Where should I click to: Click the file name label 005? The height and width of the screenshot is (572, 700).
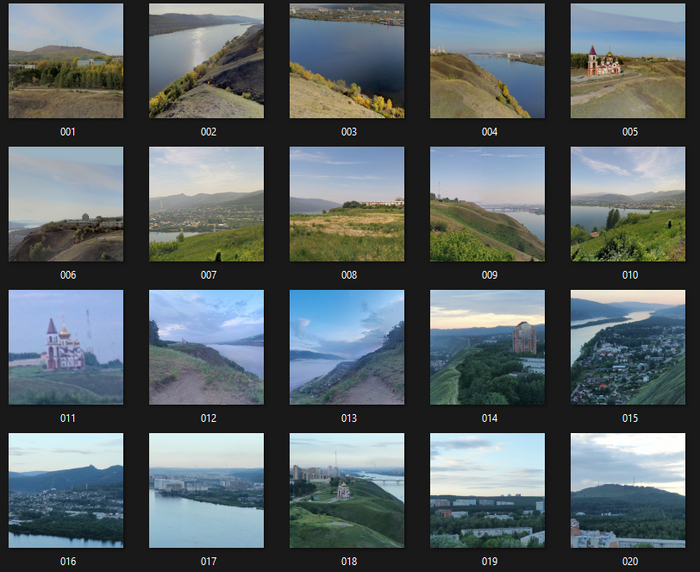(x=630, y=132)
